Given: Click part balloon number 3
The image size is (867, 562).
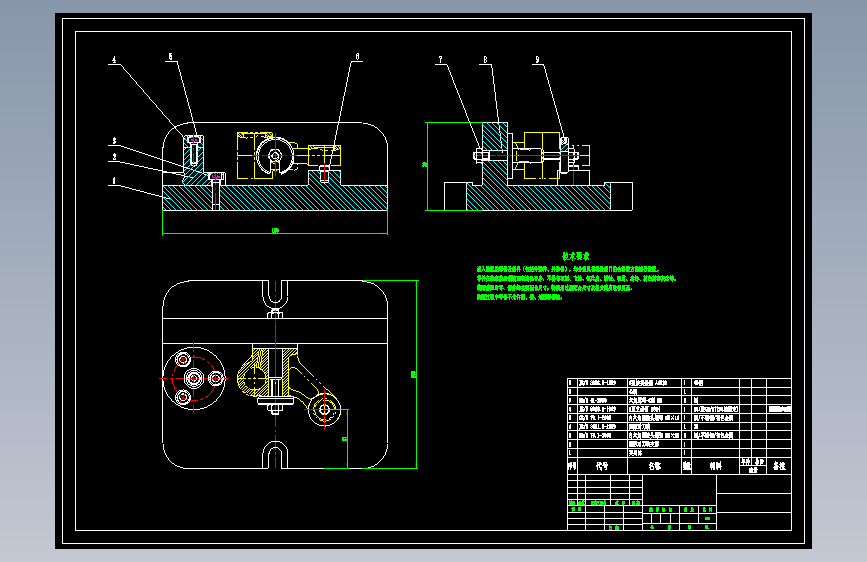Looking at the screenshot, I should click(x=114, y=141).
